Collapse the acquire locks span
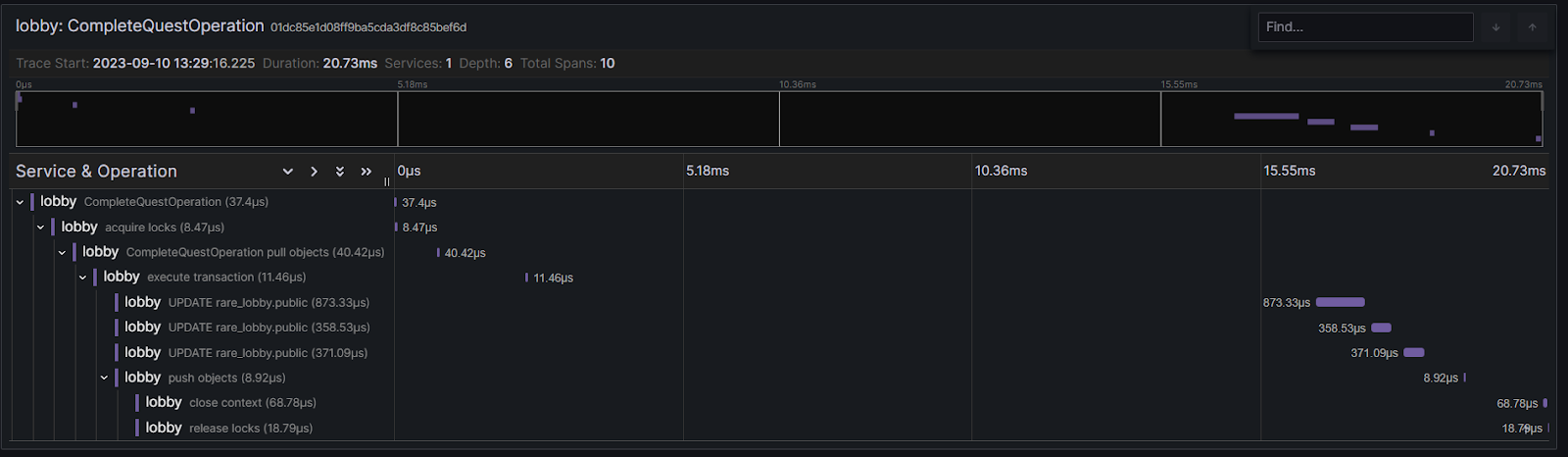The image size is (1568, 457). tap(40, 228)
